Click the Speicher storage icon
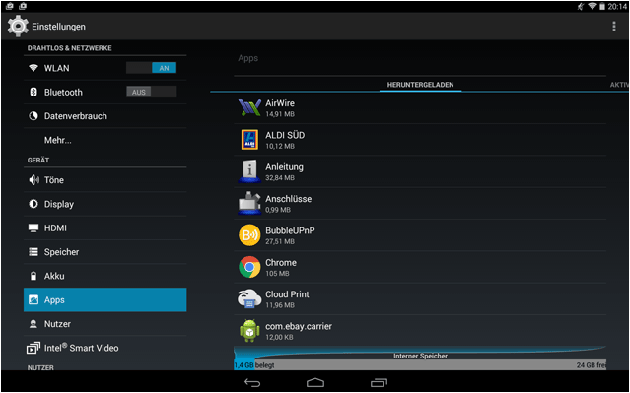The height and width of the screenshot is (393, 630). 33,252
